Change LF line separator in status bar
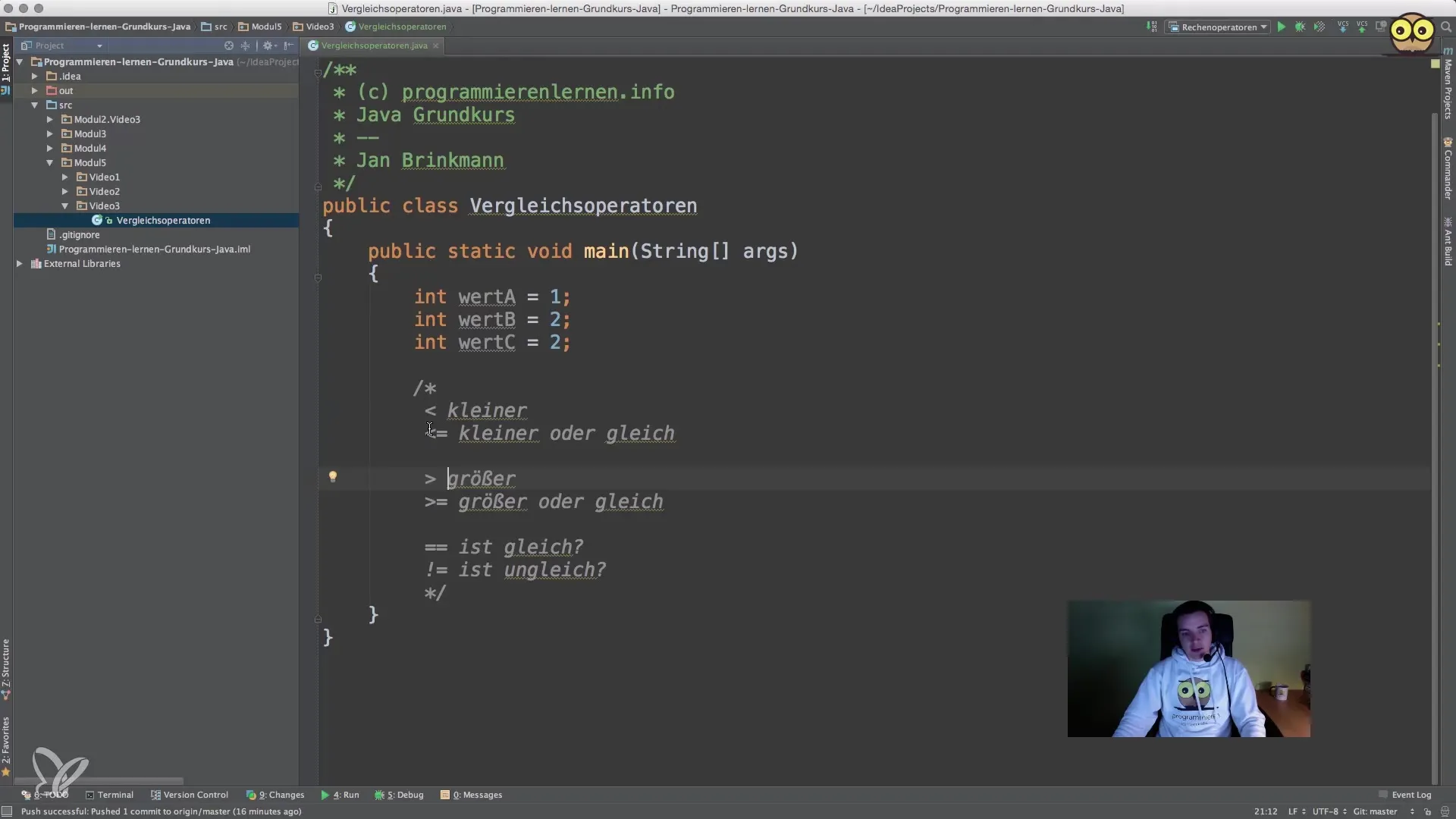Image resolution: width=1456 pixels, height=819 pixels. coord(1296,811)
